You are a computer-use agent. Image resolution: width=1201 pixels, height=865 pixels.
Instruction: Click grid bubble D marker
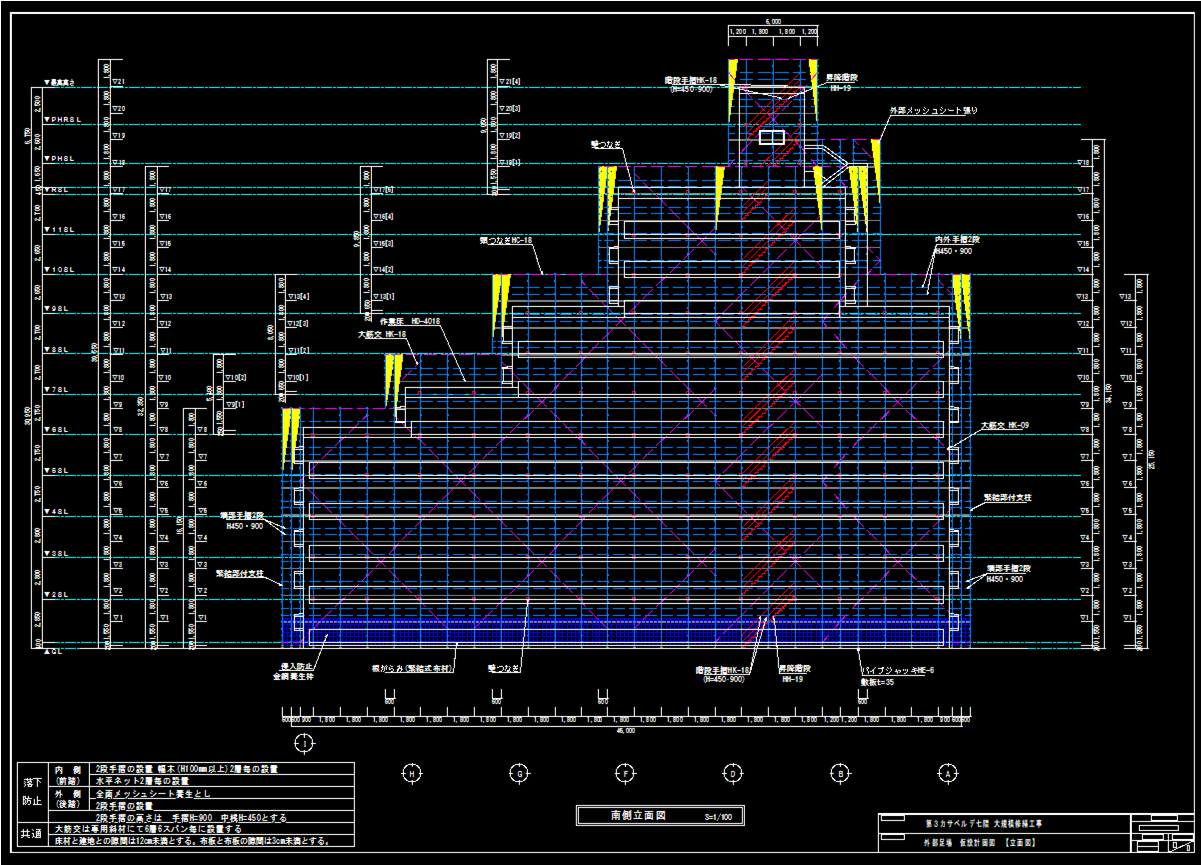point(733,773)
